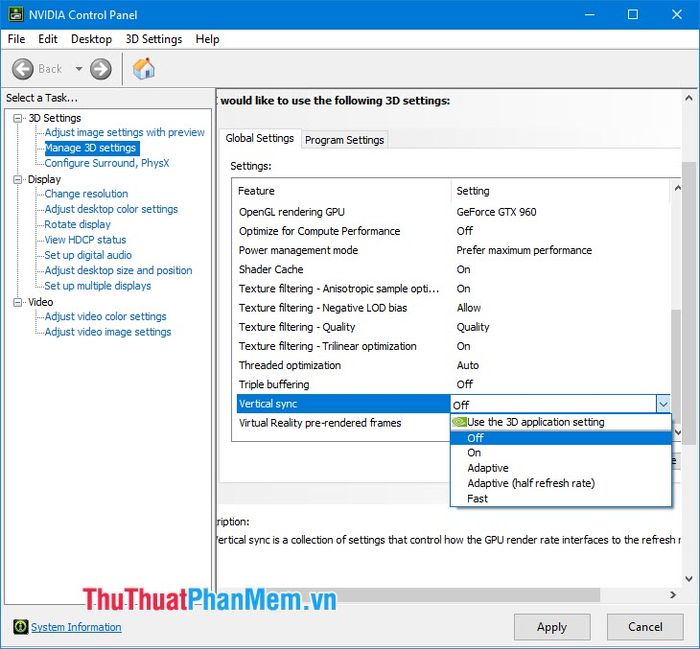
Task: Open the 3D Settings menu
Action: tap(154, 39)
